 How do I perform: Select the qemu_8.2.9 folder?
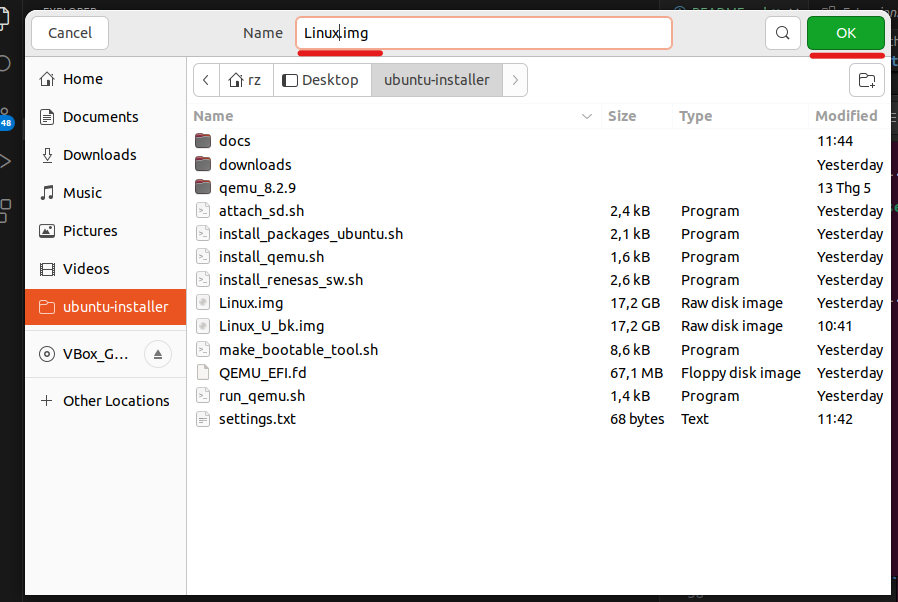(x=257, y=187)
